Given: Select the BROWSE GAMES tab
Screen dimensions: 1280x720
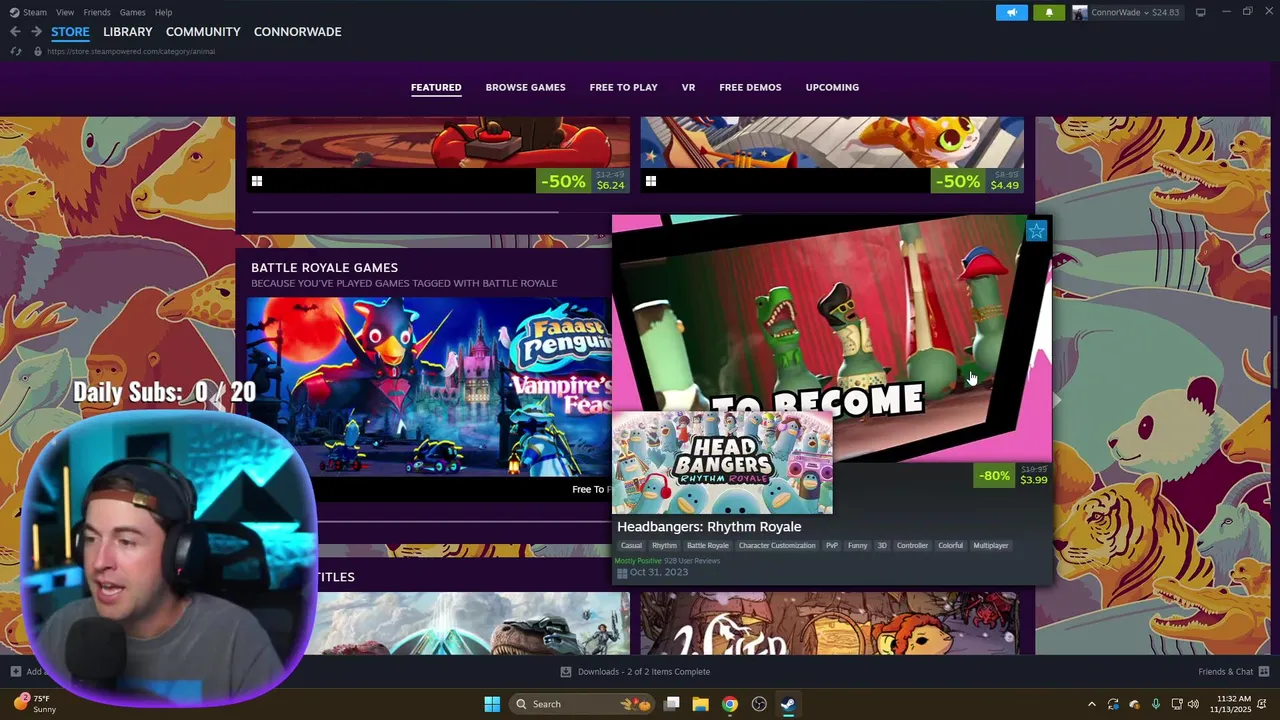Looking at the screenshot, I should tap(525, 87).
